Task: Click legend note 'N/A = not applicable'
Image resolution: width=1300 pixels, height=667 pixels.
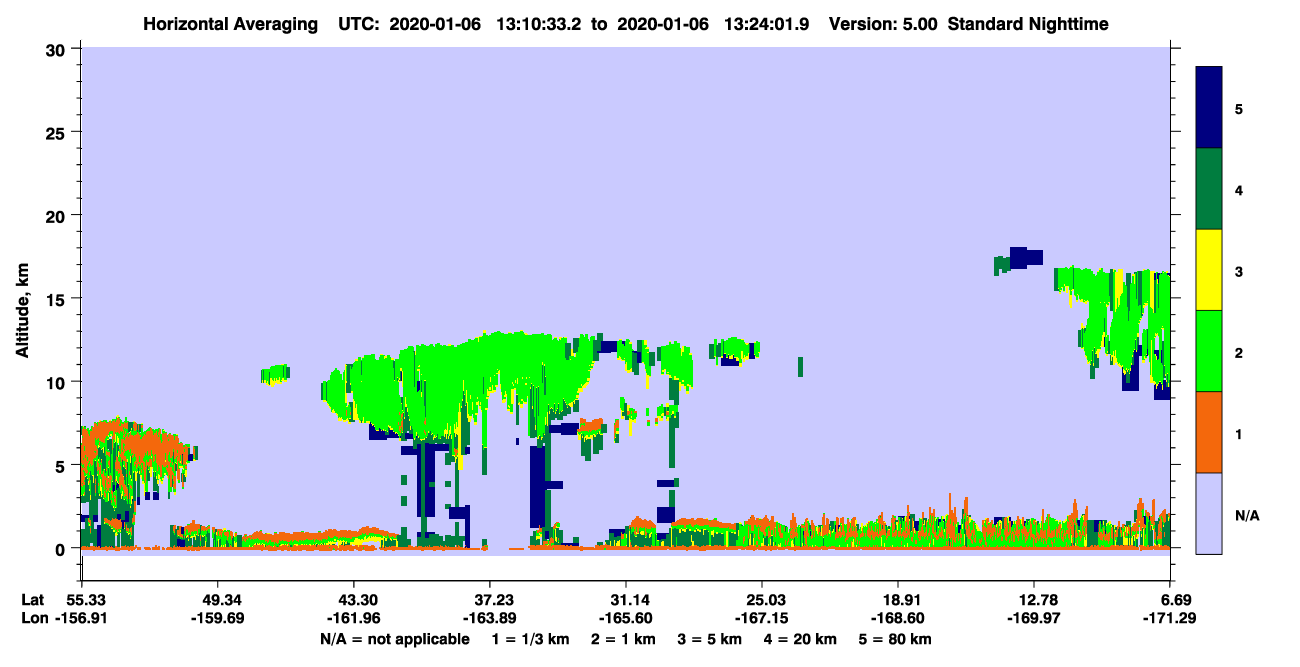Action: click(x=394, y=639)
